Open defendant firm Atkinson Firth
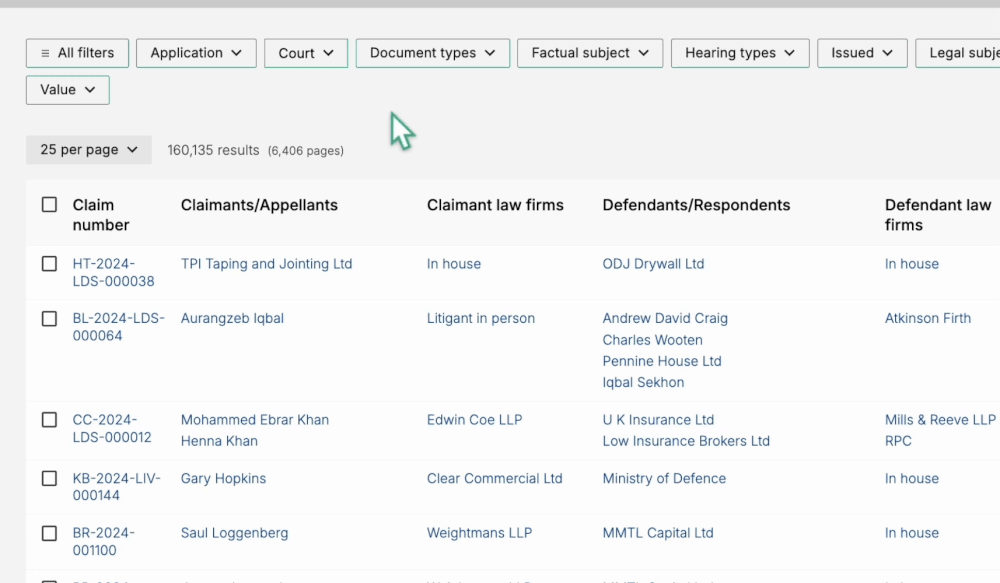 coord(928,318)
